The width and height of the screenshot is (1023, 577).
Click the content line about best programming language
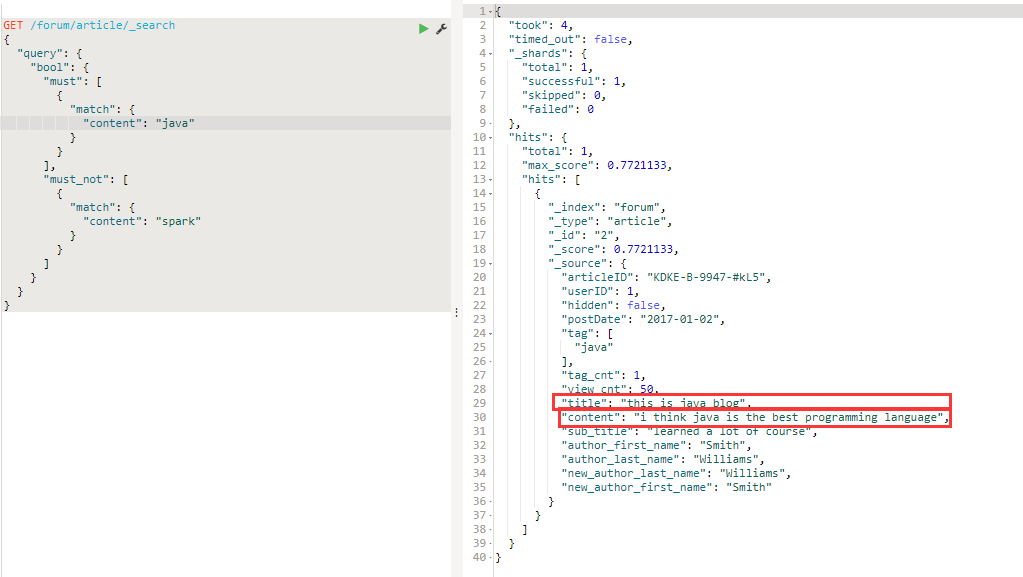pos(755,418)
